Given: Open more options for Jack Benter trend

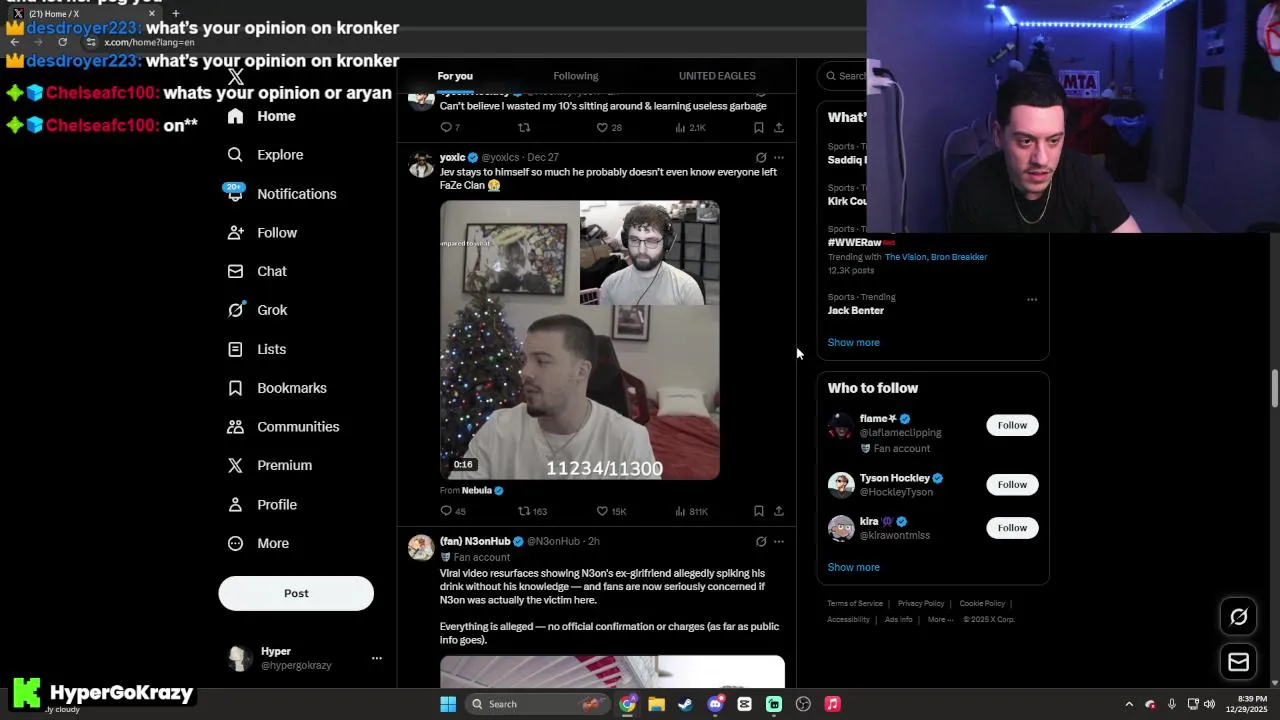Looking at the screenshot, I should tap(1032, 299).
